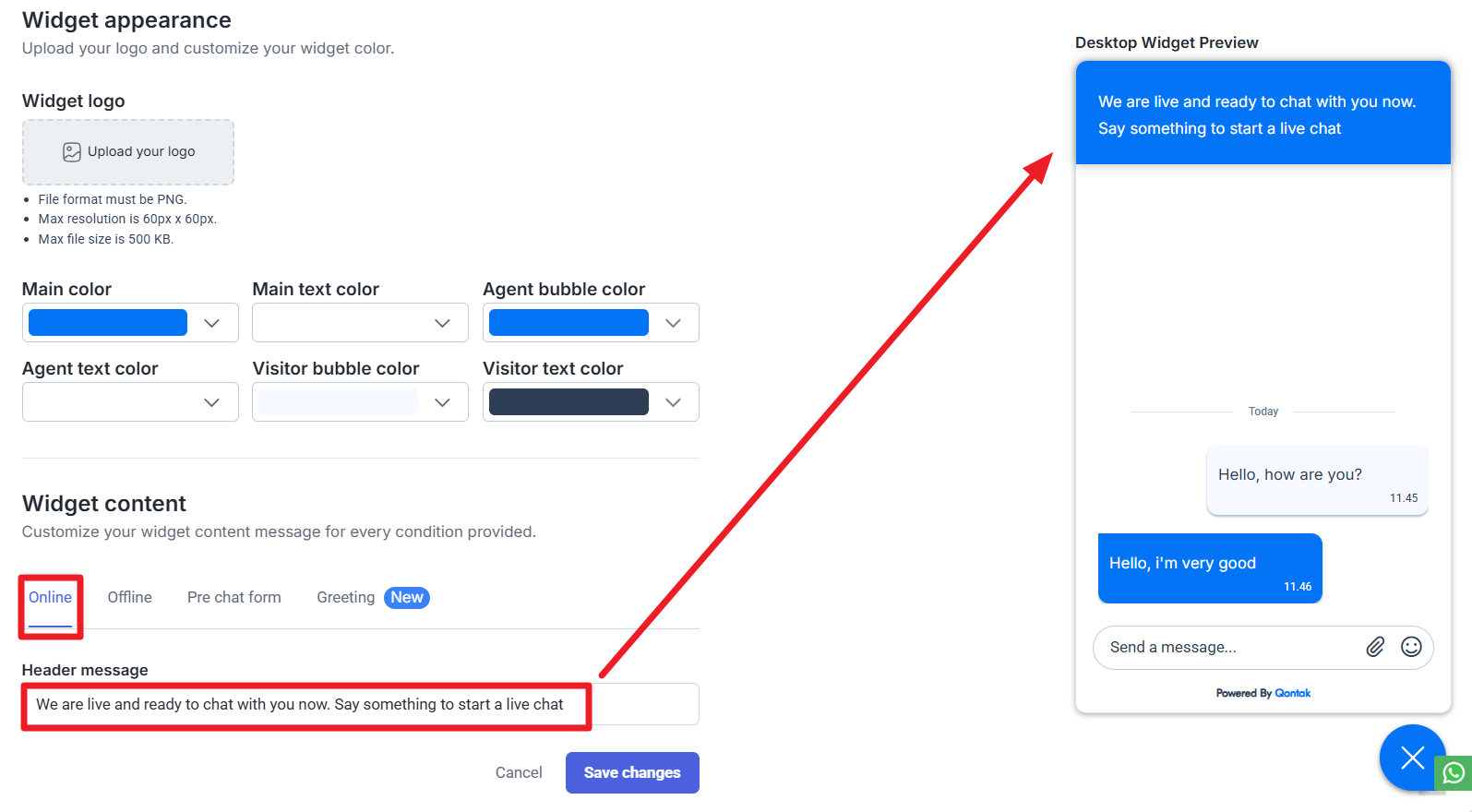Viewport: 1472px width, 812px height.
Task: Select the Greeting tab
Action: coord(345,597)
